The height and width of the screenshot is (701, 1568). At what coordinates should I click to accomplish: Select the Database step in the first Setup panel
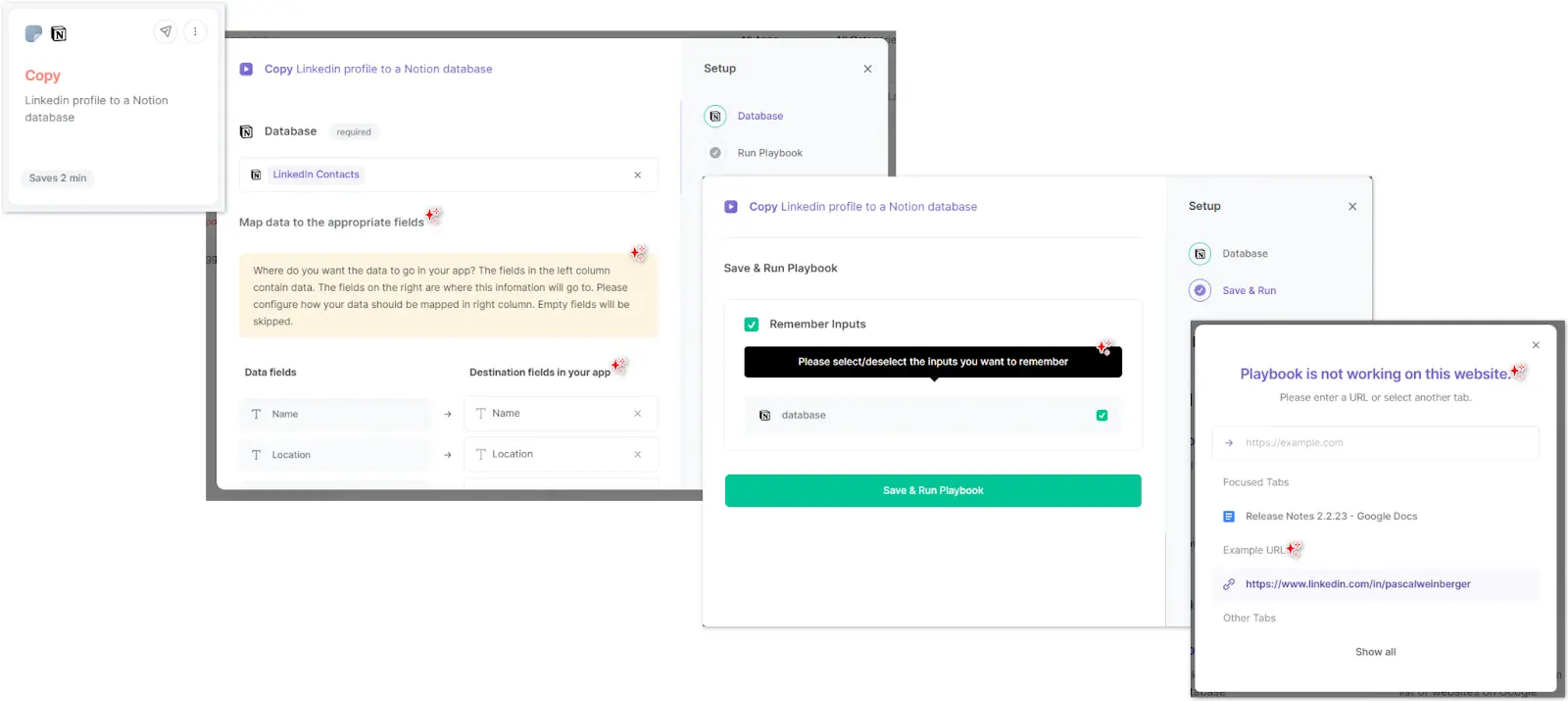(x=760, y=116)
